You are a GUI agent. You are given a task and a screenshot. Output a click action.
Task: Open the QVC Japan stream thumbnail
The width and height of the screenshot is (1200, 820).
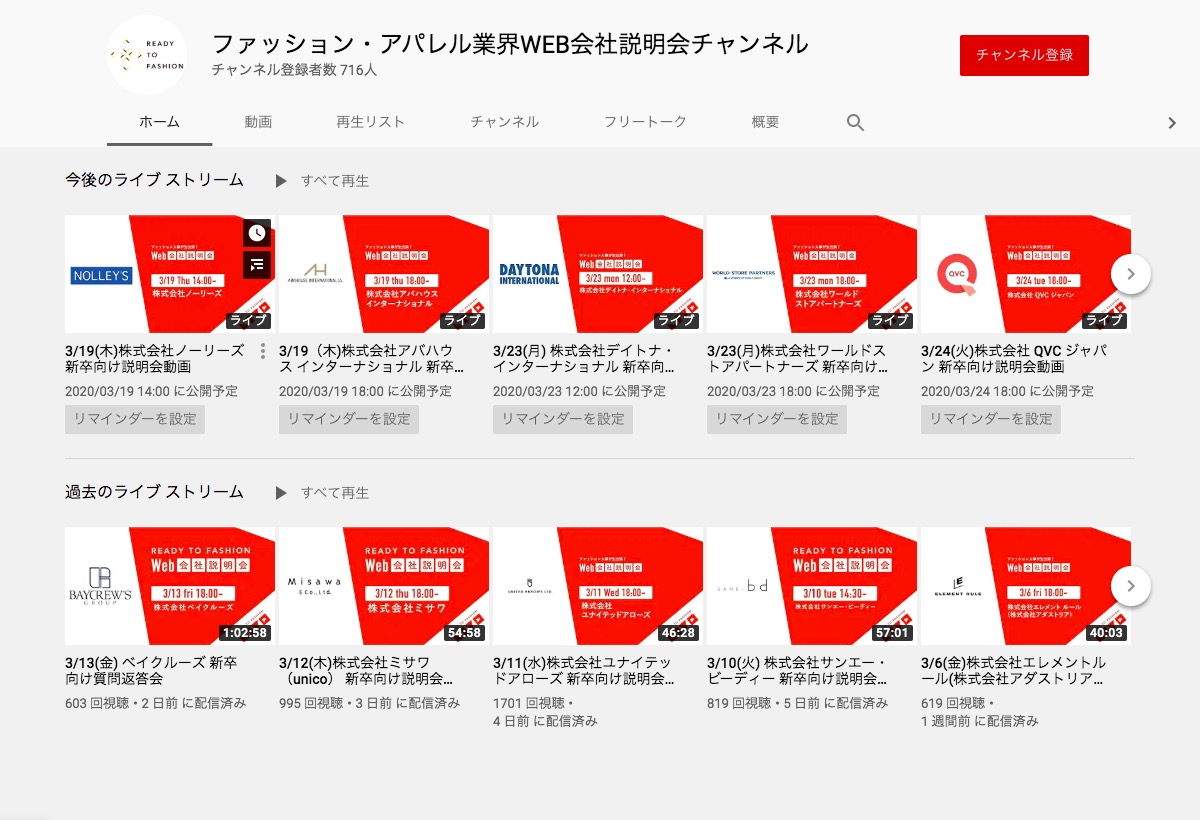pyautogui.click(x=1026, y=274)
